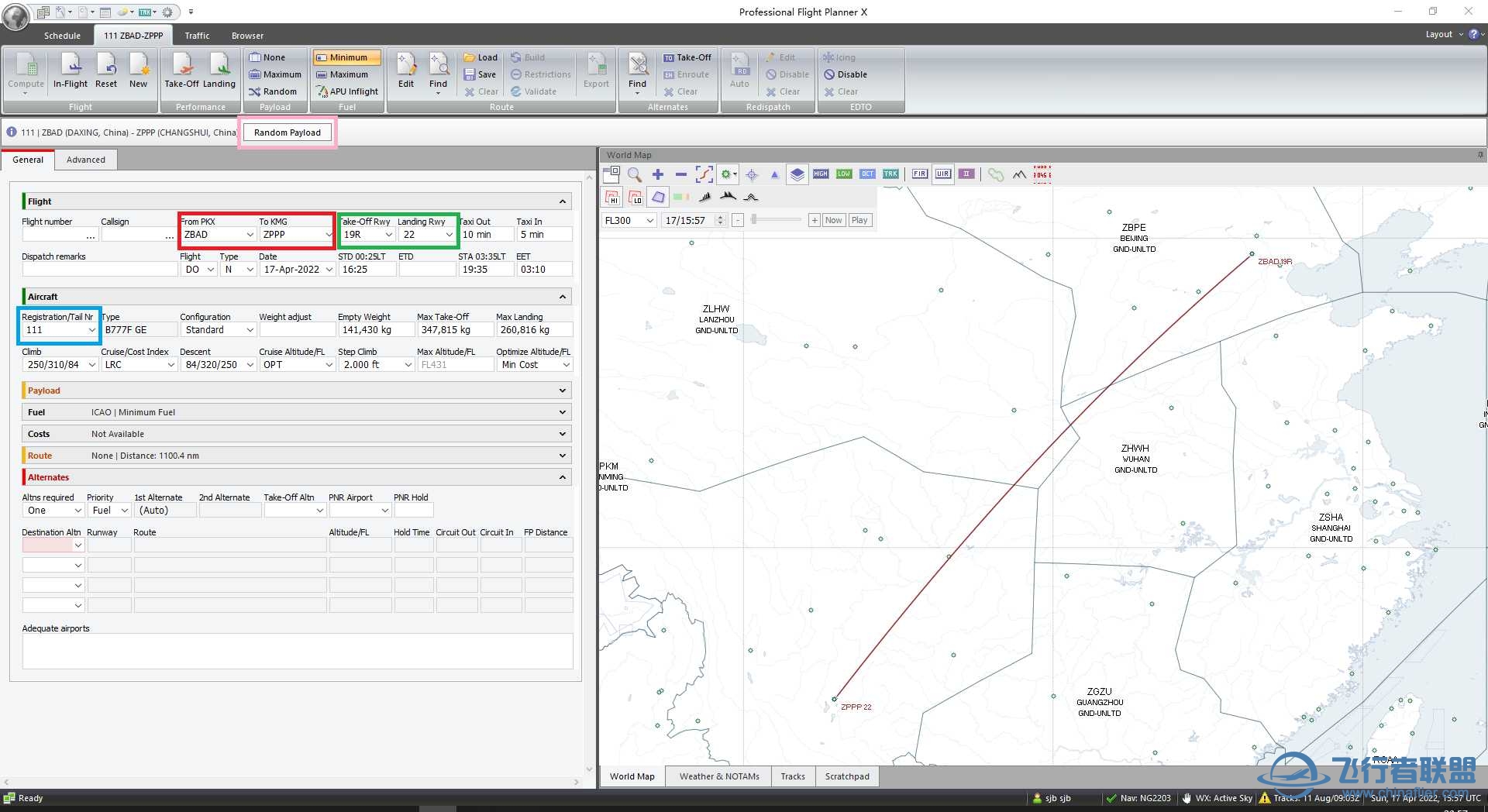
Task: Toggle the DCT layer button
Action: 867,174
